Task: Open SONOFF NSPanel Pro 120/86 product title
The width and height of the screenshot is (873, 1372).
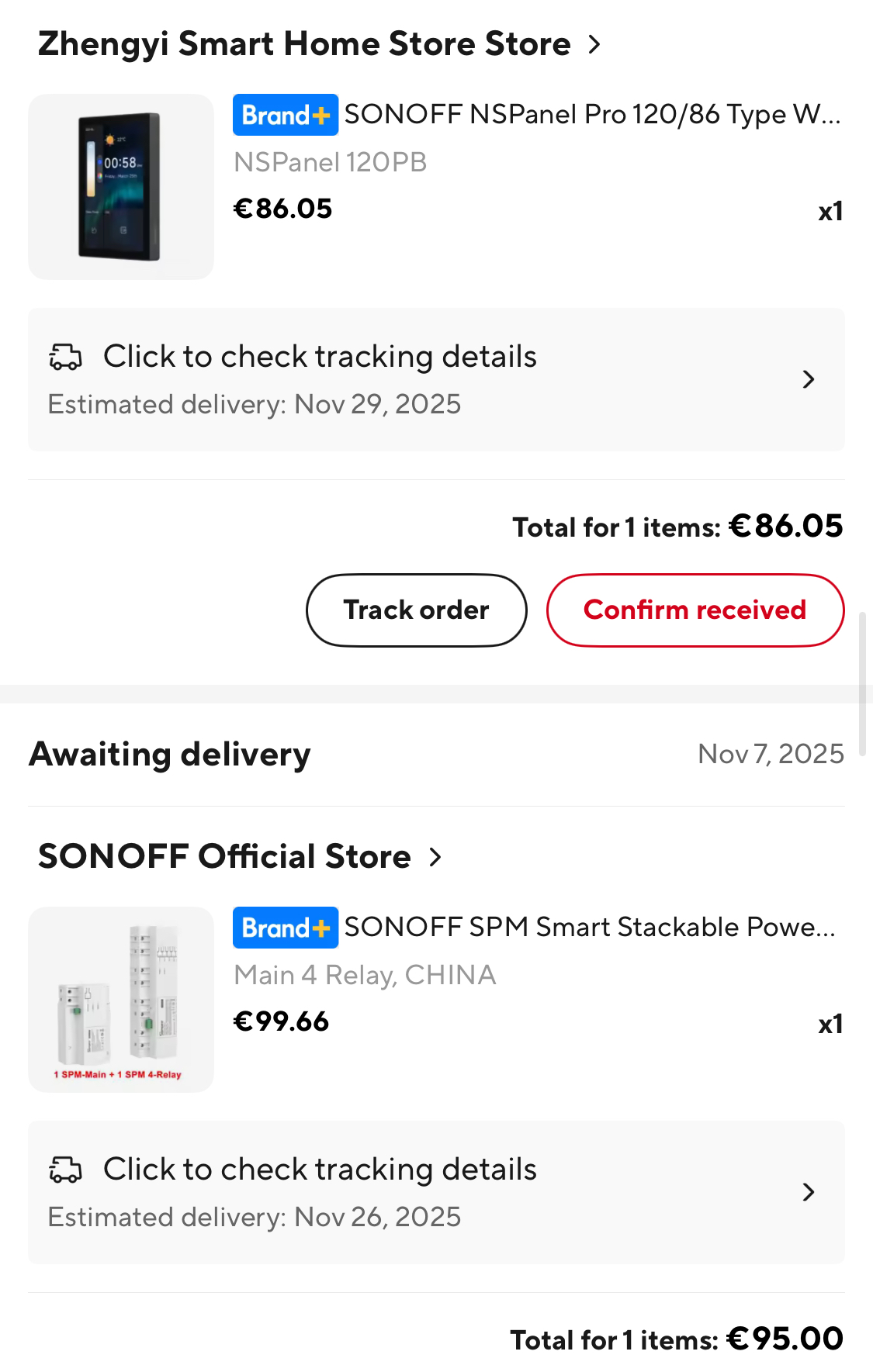Action: (x=592, y=115)
